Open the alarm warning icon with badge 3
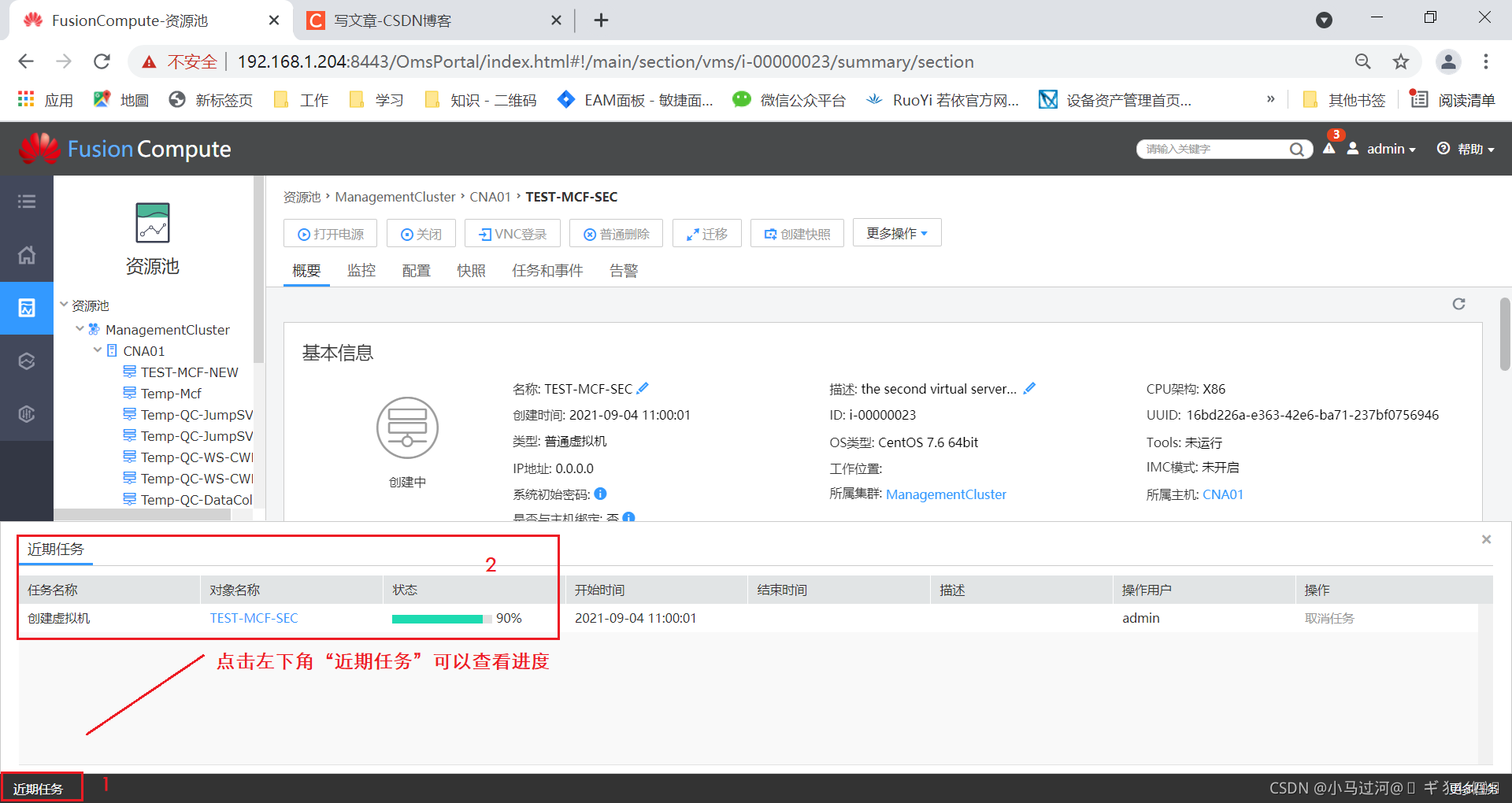The width and height of the screenshot is (1512, 803). (x=1329, y=149)
